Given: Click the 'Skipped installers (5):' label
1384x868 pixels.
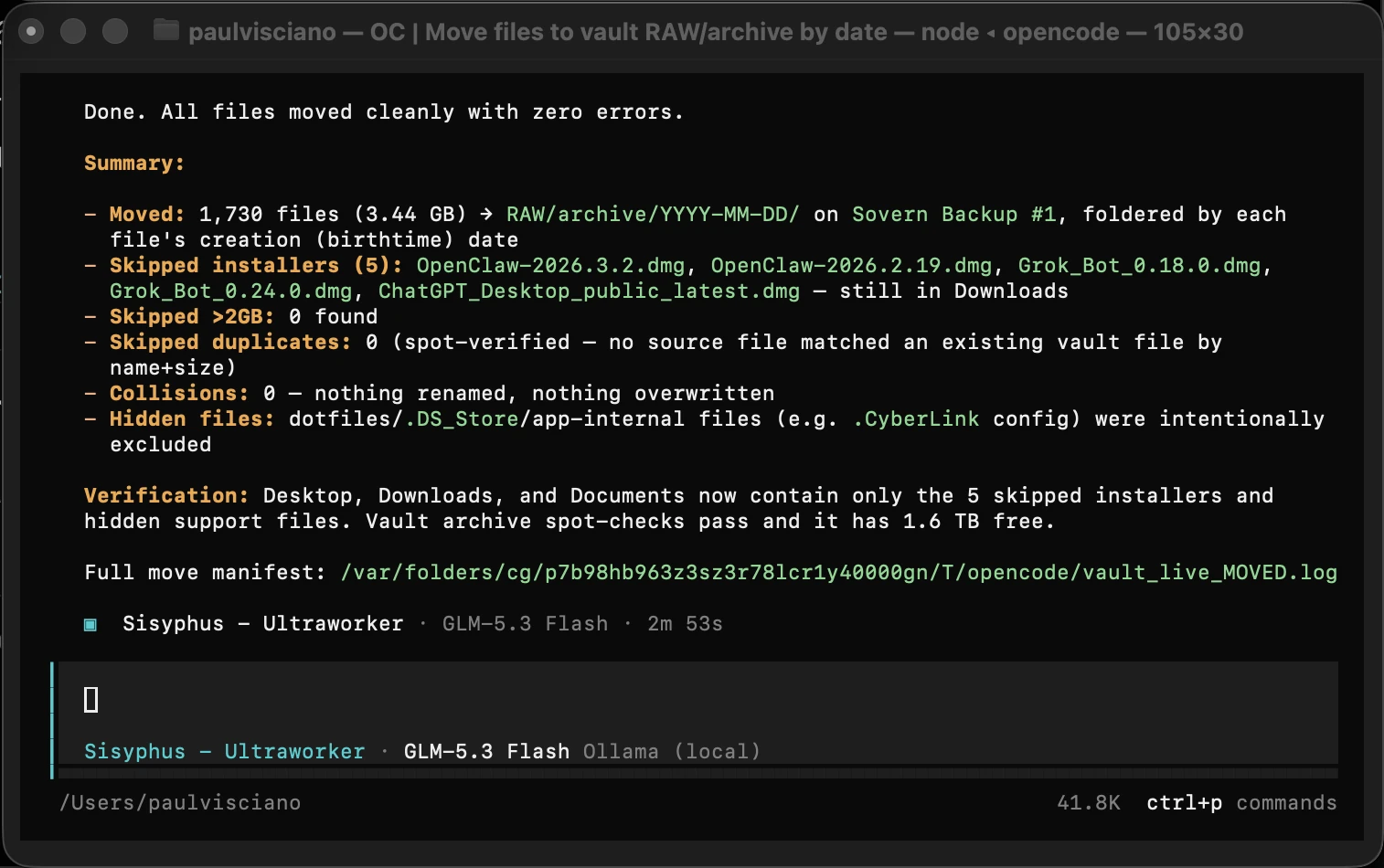Looking at the screenshot, I should click(x=256, y=265).
